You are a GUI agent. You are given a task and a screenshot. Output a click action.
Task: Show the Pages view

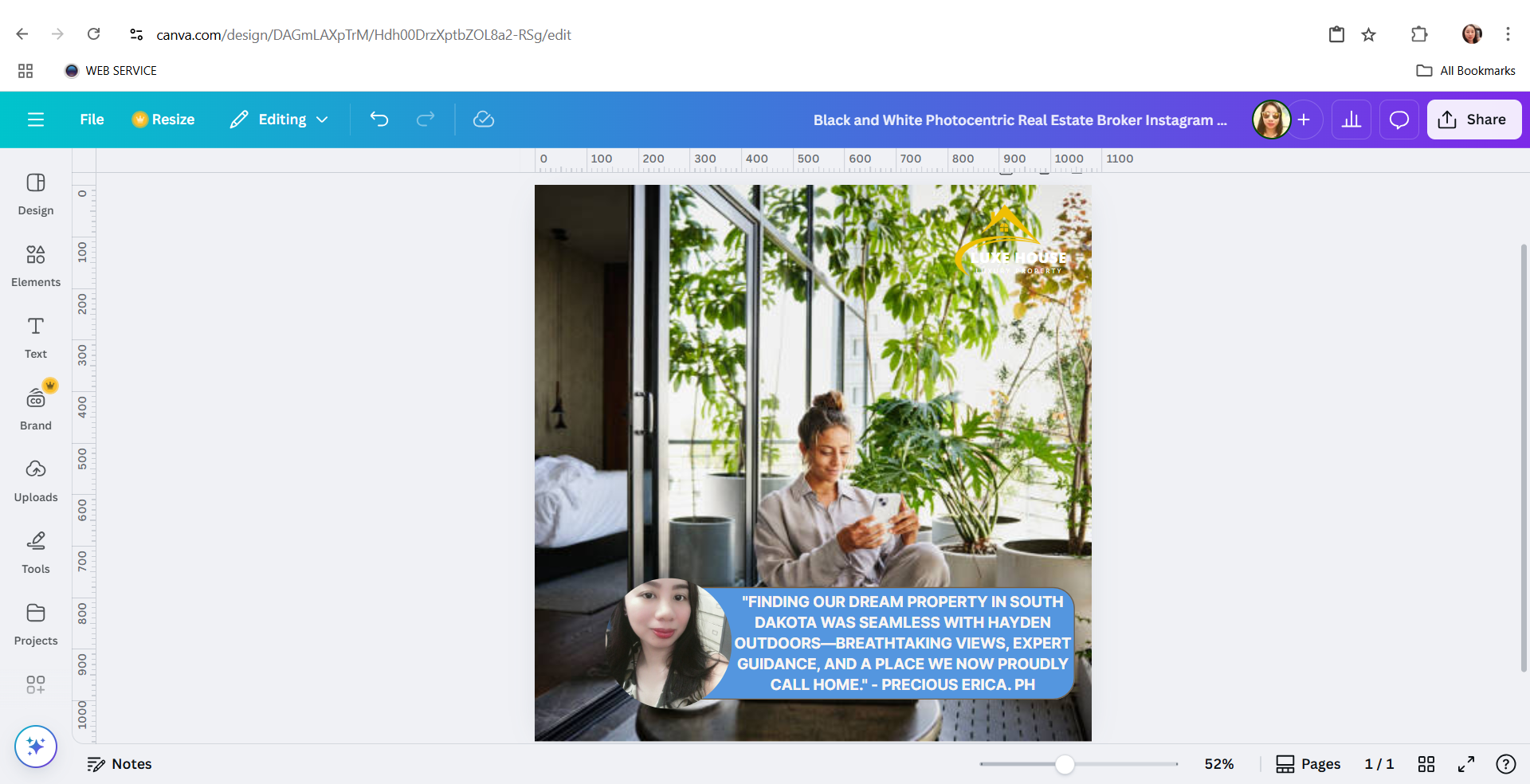(1308, 764)
